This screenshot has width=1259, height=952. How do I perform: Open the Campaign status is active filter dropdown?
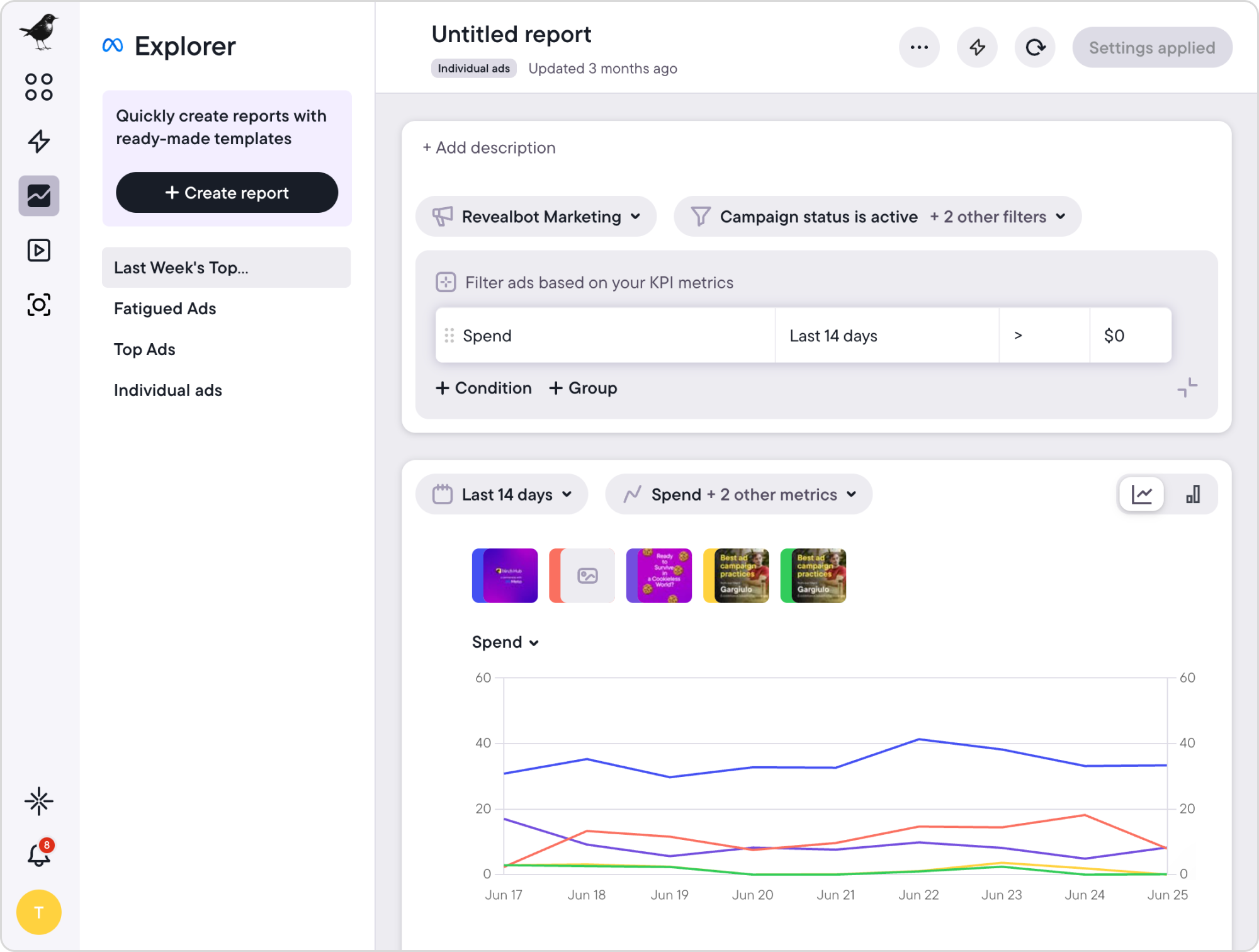point(877,216)
